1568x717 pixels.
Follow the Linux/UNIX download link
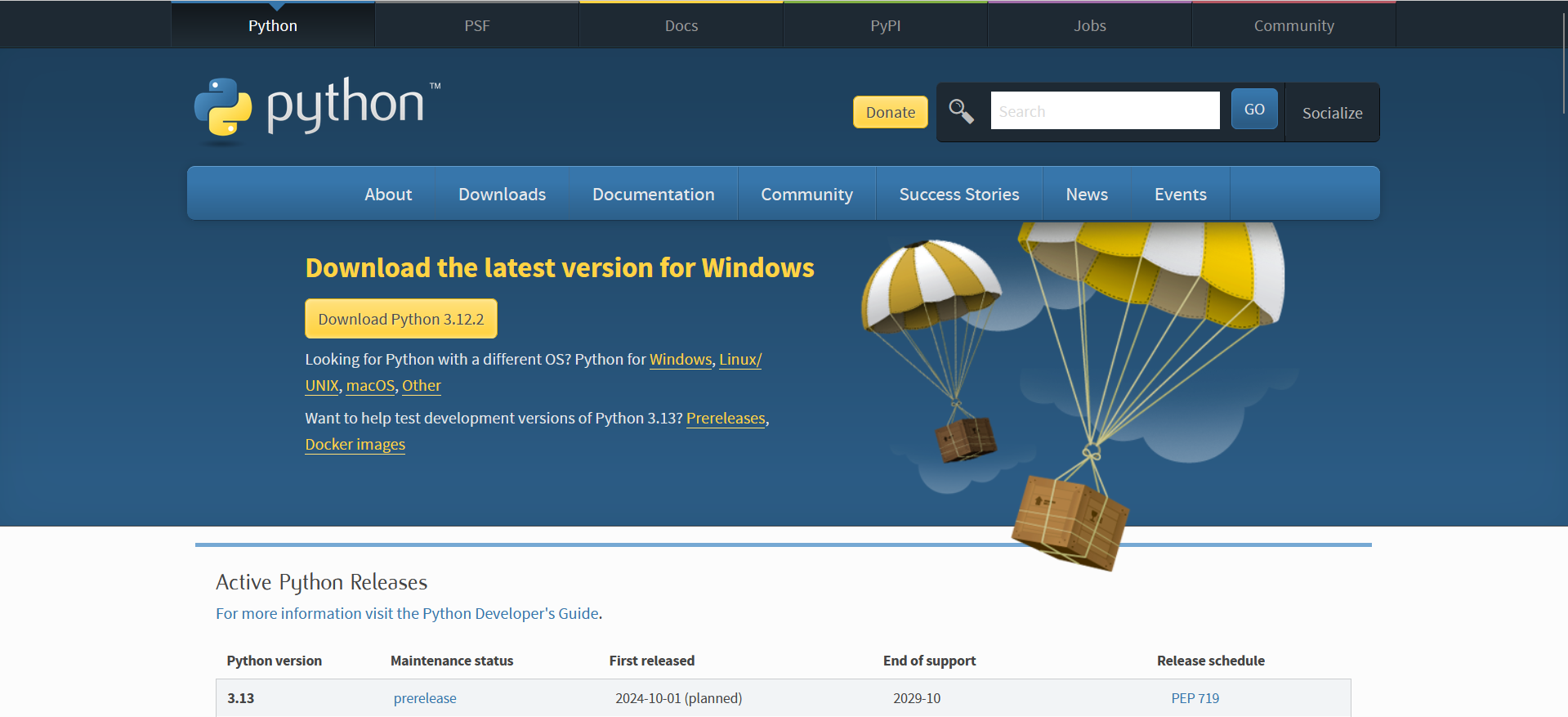tap(740, 359)
